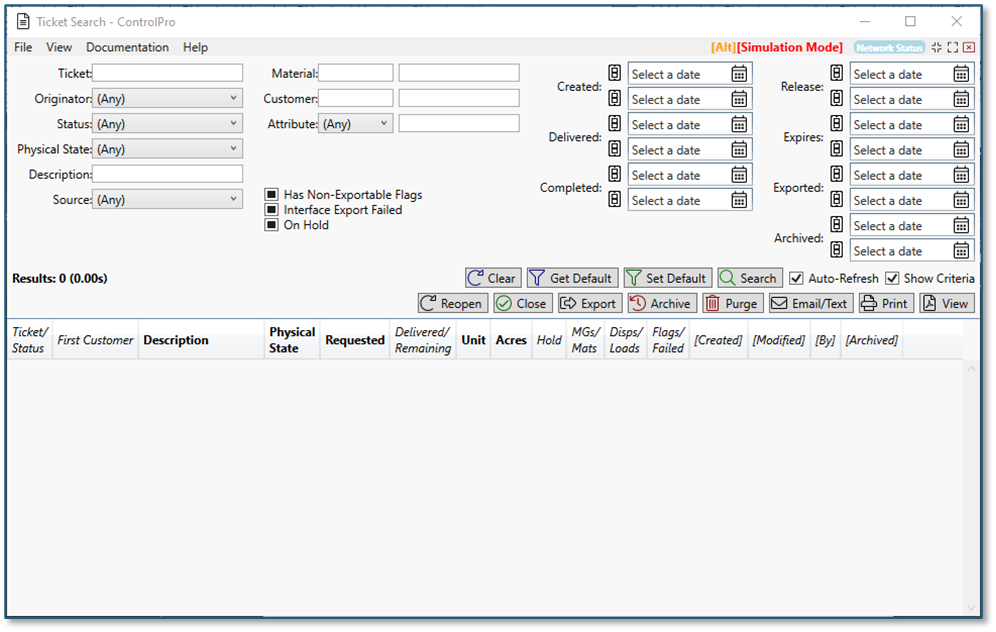This screenshot has height=632, width=996.
Task: Click the time toggle icon beside Delivered date
Action: click(615, 125)
